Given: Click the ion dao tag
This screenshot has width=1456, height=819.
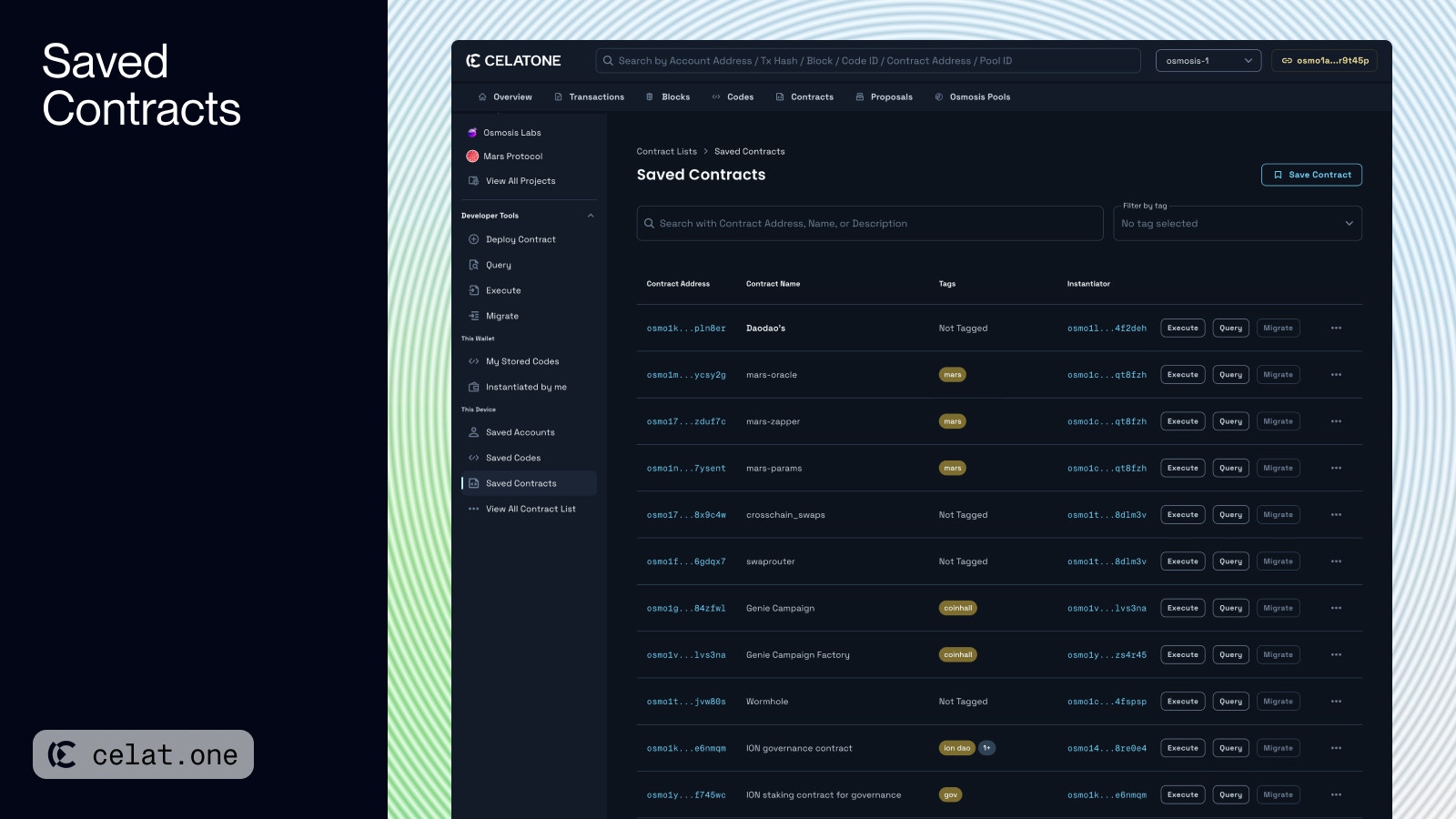Looking at the screenshot, I should click(x=956, y=748).
